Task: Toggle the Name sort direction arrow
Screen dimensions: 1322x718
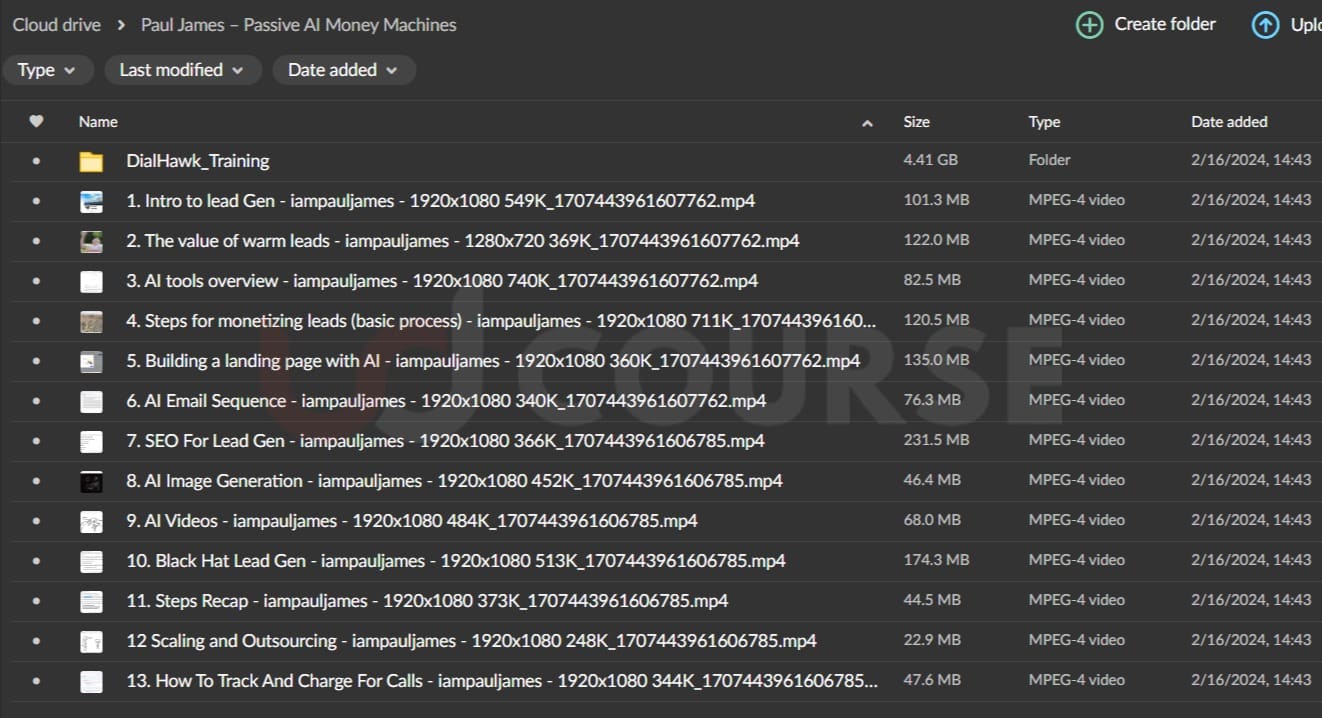Action: (867, 123)
